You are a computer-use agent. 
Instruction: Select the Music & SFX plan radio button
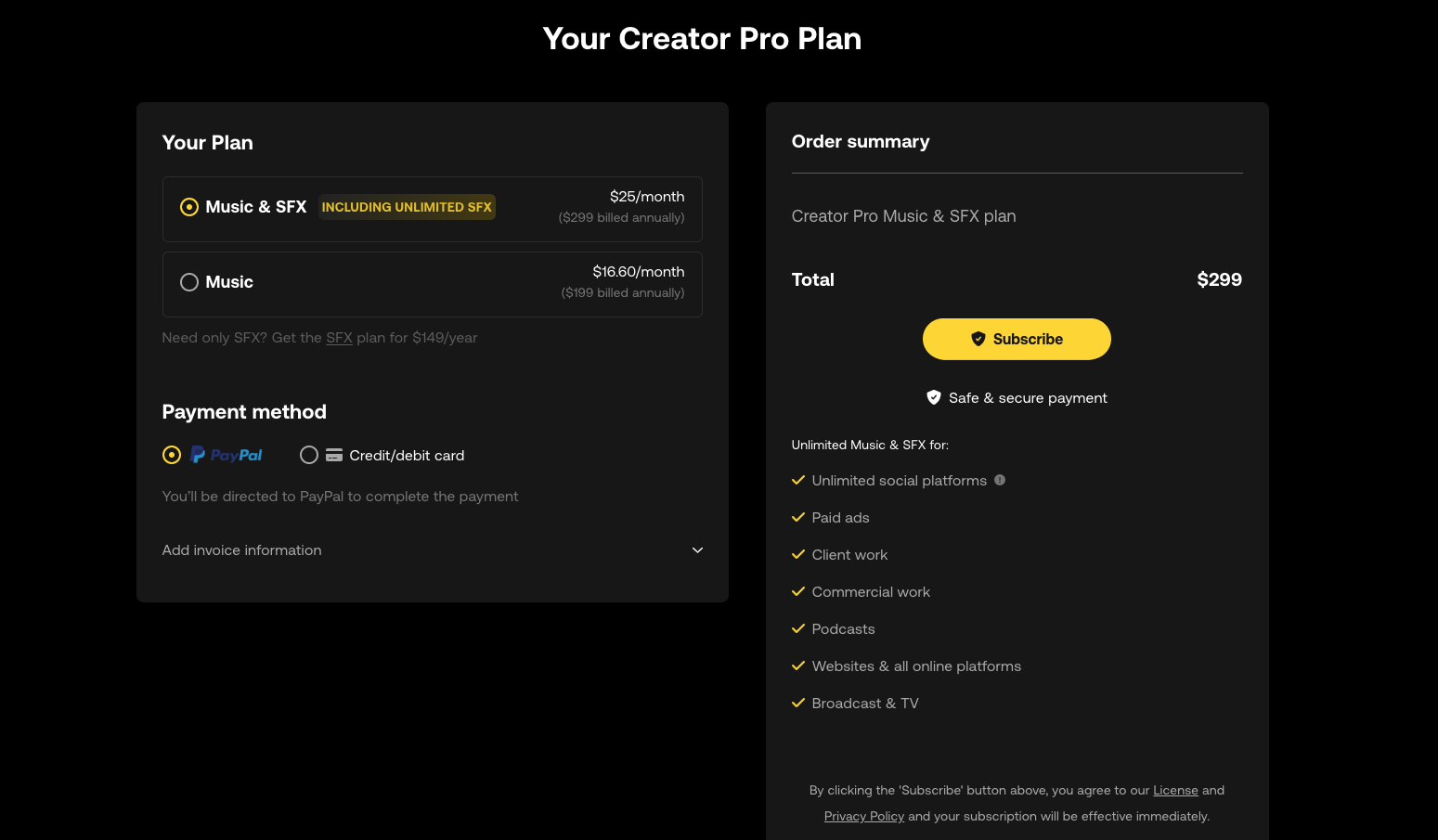pos(189,207)
